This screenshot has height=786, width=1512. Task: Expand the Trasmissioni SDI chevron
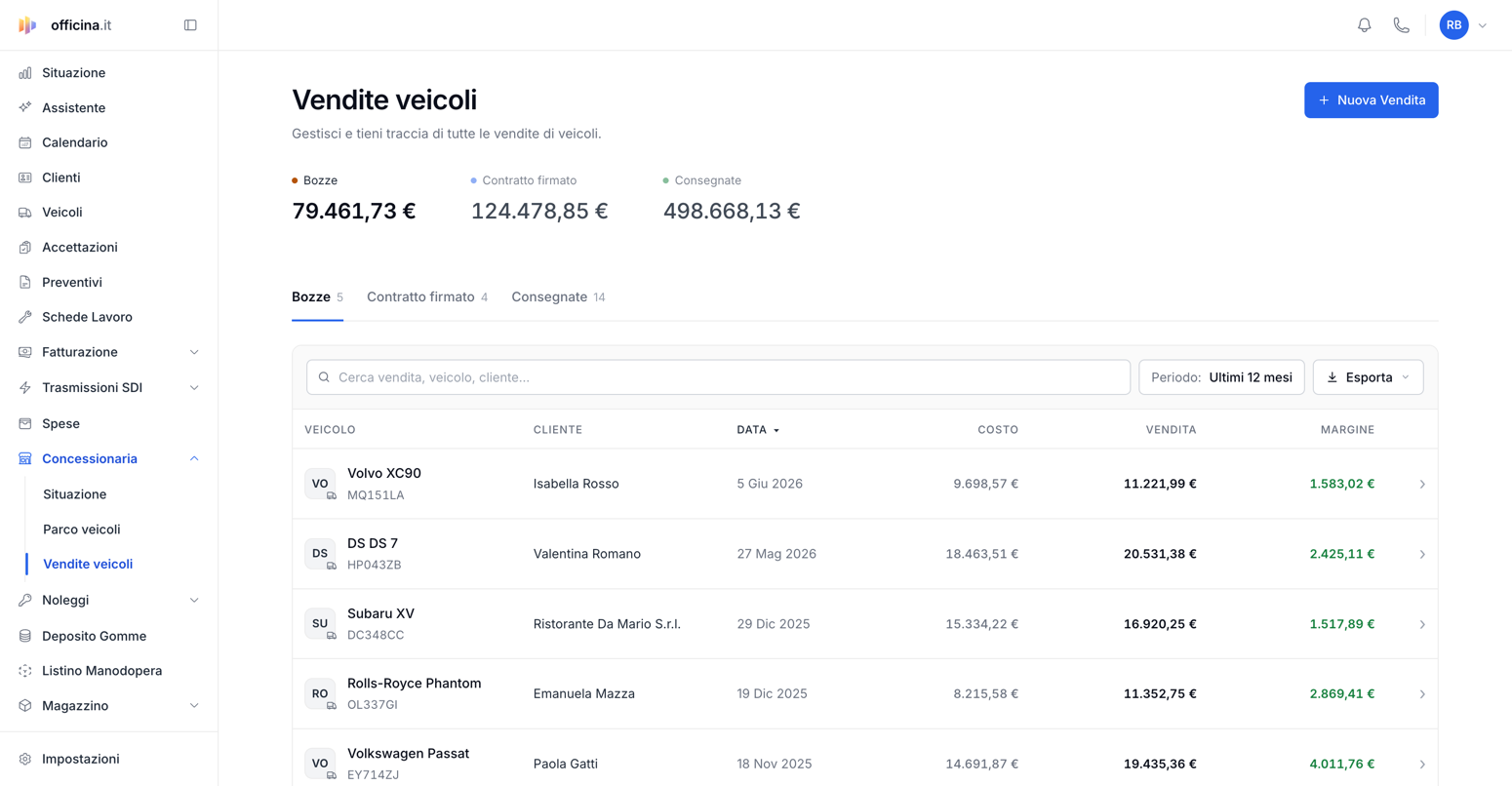(x=194, y=388)
